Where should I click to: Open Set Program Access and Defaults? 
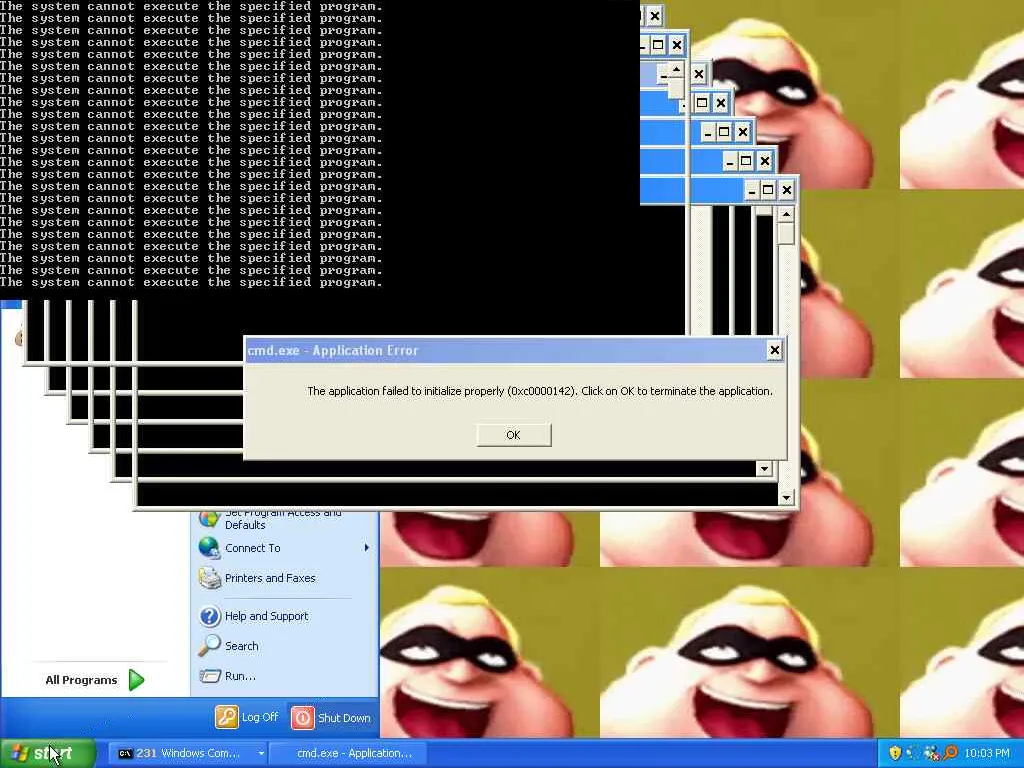[284, 520]
